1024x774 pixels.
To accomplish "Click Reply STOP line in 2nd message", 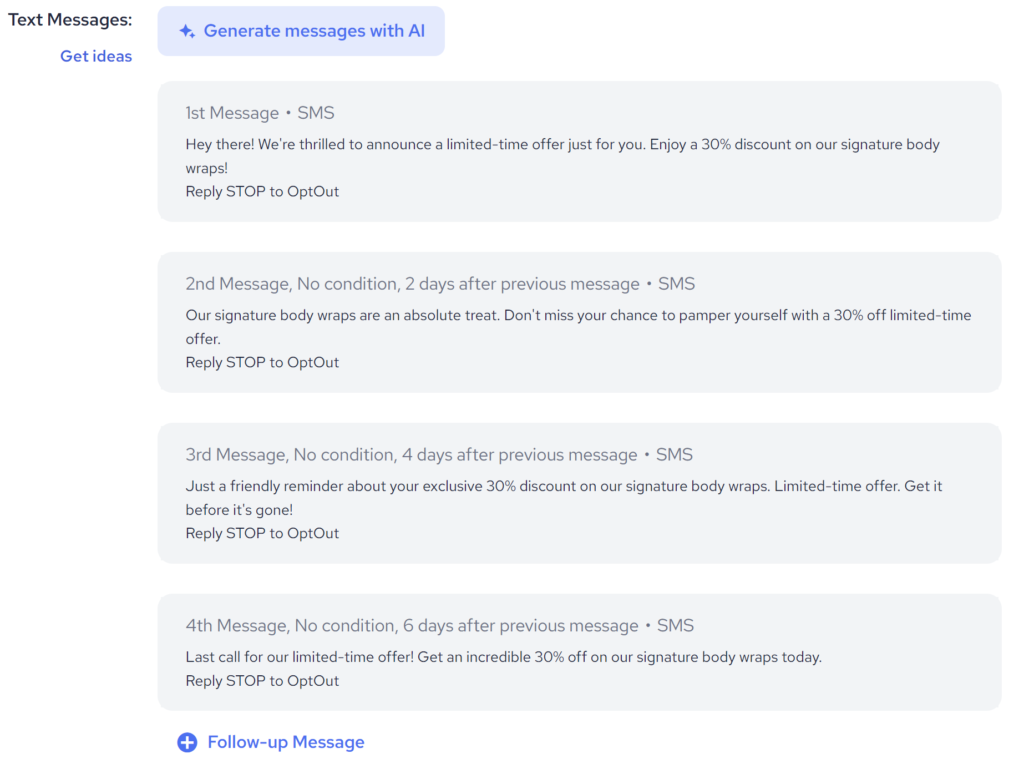I will pos(262,362).
